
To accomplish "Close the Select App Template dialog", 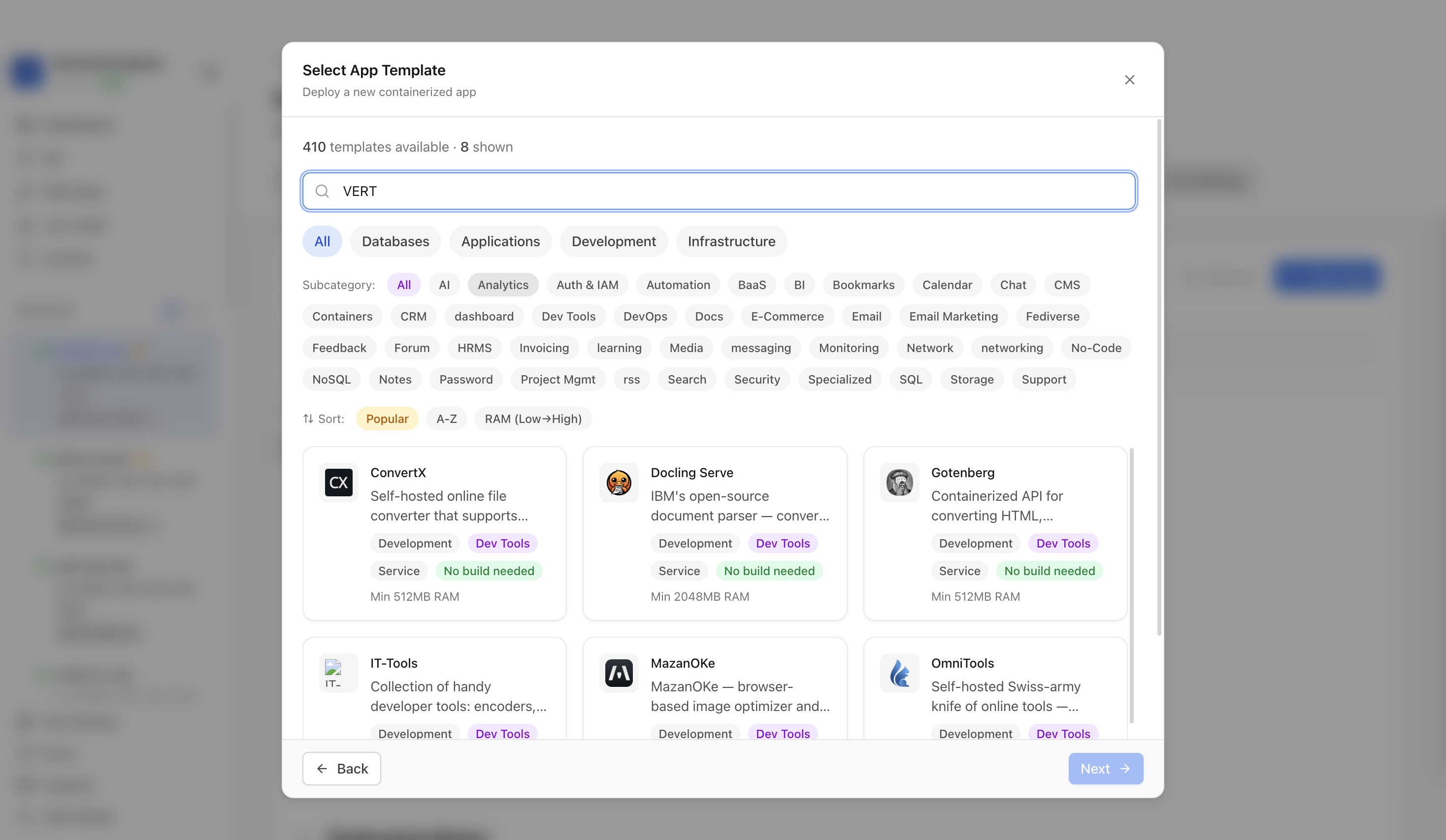I will 1129,80.
